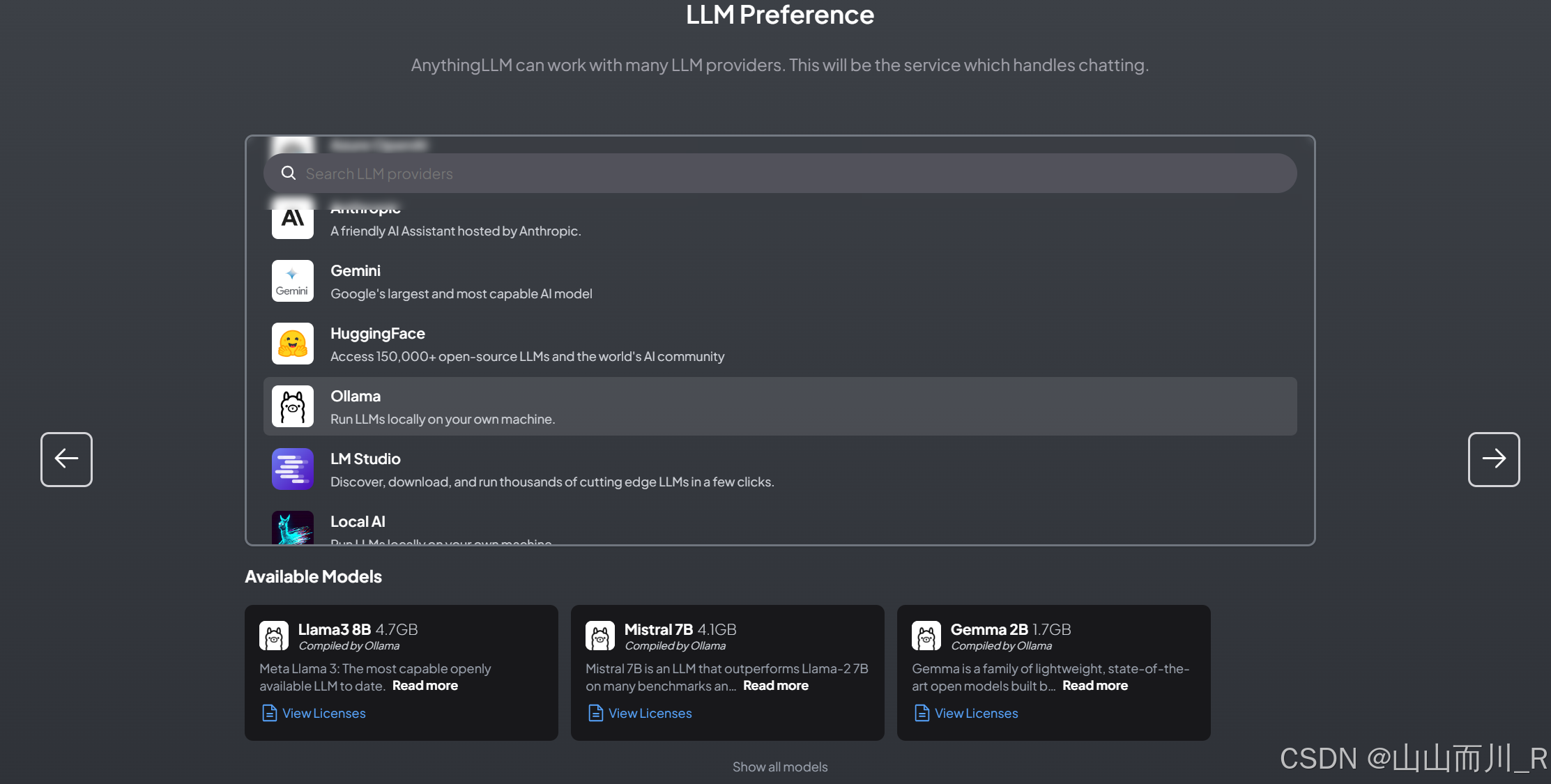This screenshot has width=1551, height=784.
Task: Click 'A friendly AI Assistant hosted by Anthropic.' text
Action: click(455, 231)
